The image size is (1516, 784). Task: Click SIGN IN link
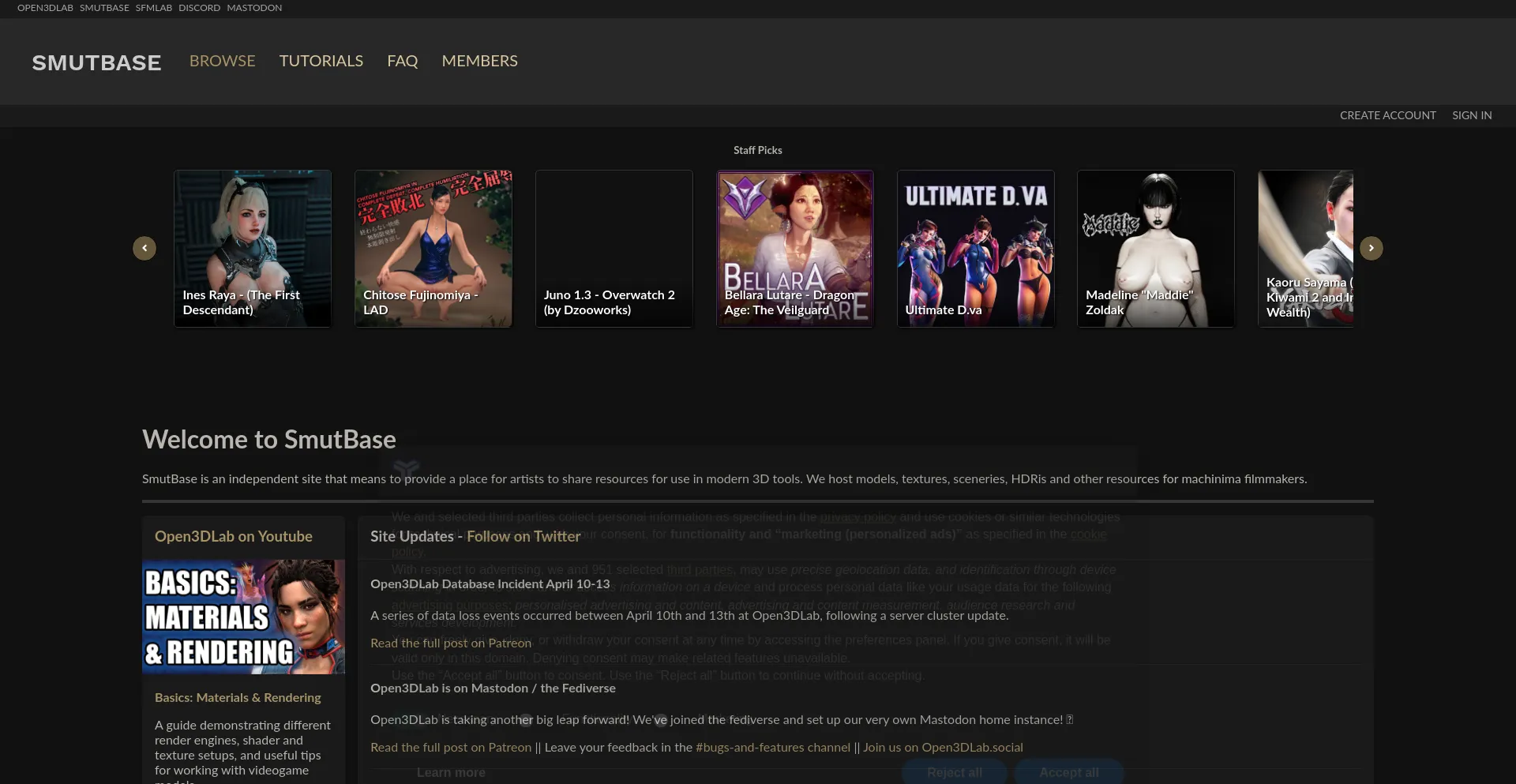pos(1472,115)
